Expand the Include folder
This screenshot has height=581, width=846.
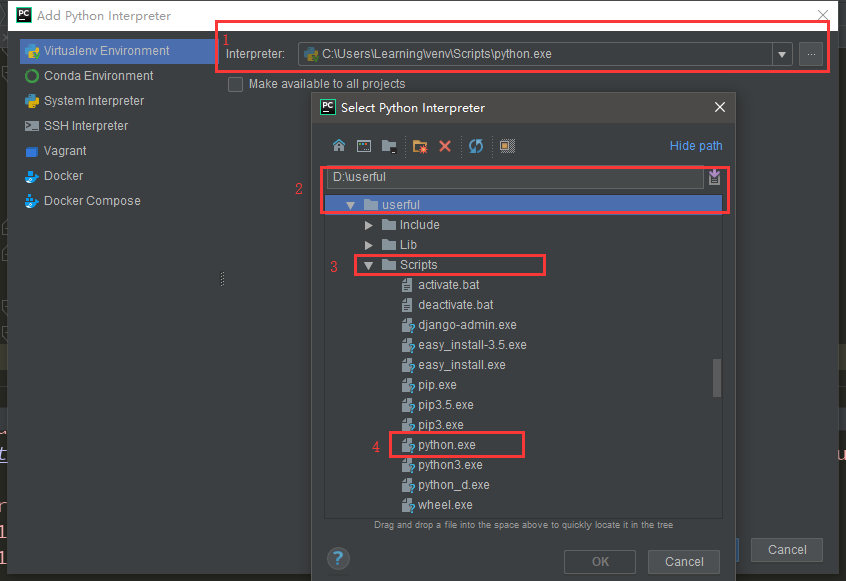[369, 225]
